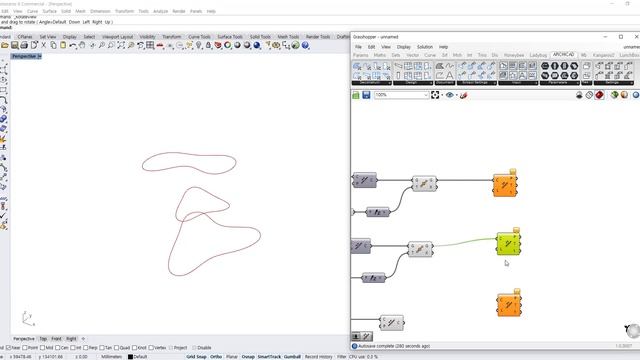Open the Grasshopper Solution menu
Image resolution: width=640 pixels, height=360 pixels.
click(424, 47)
